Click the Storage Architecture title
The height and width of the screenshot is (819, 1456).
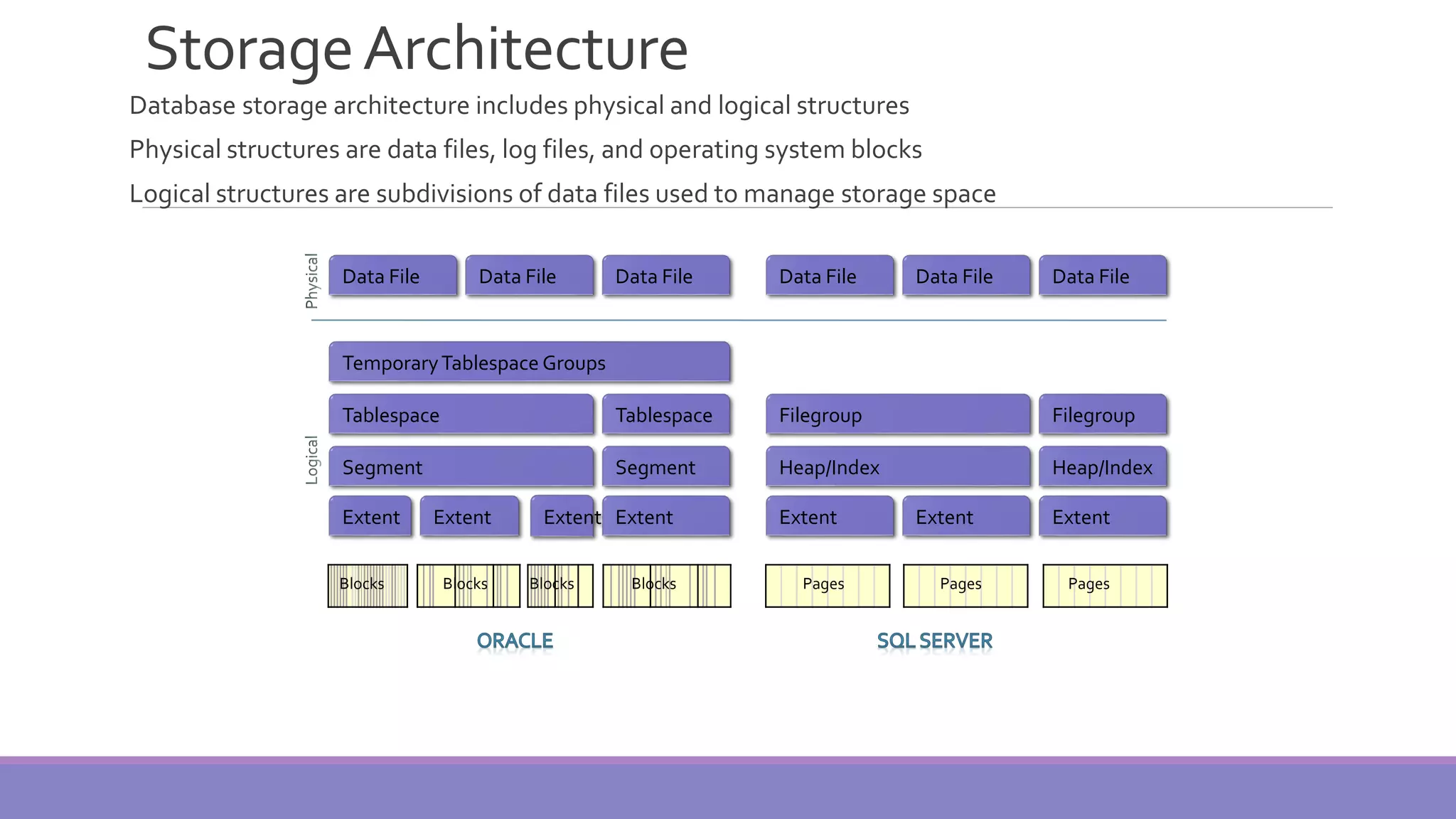(417, 48)
